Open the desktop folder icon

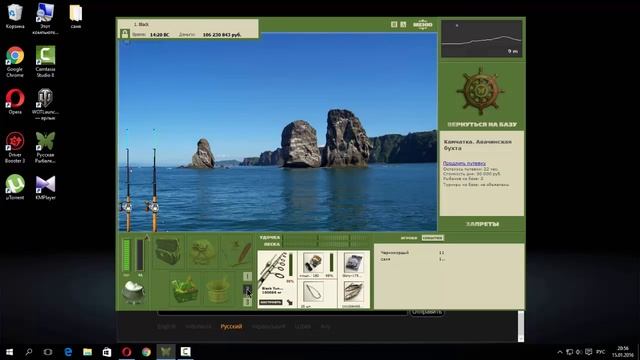coord(76,16)
